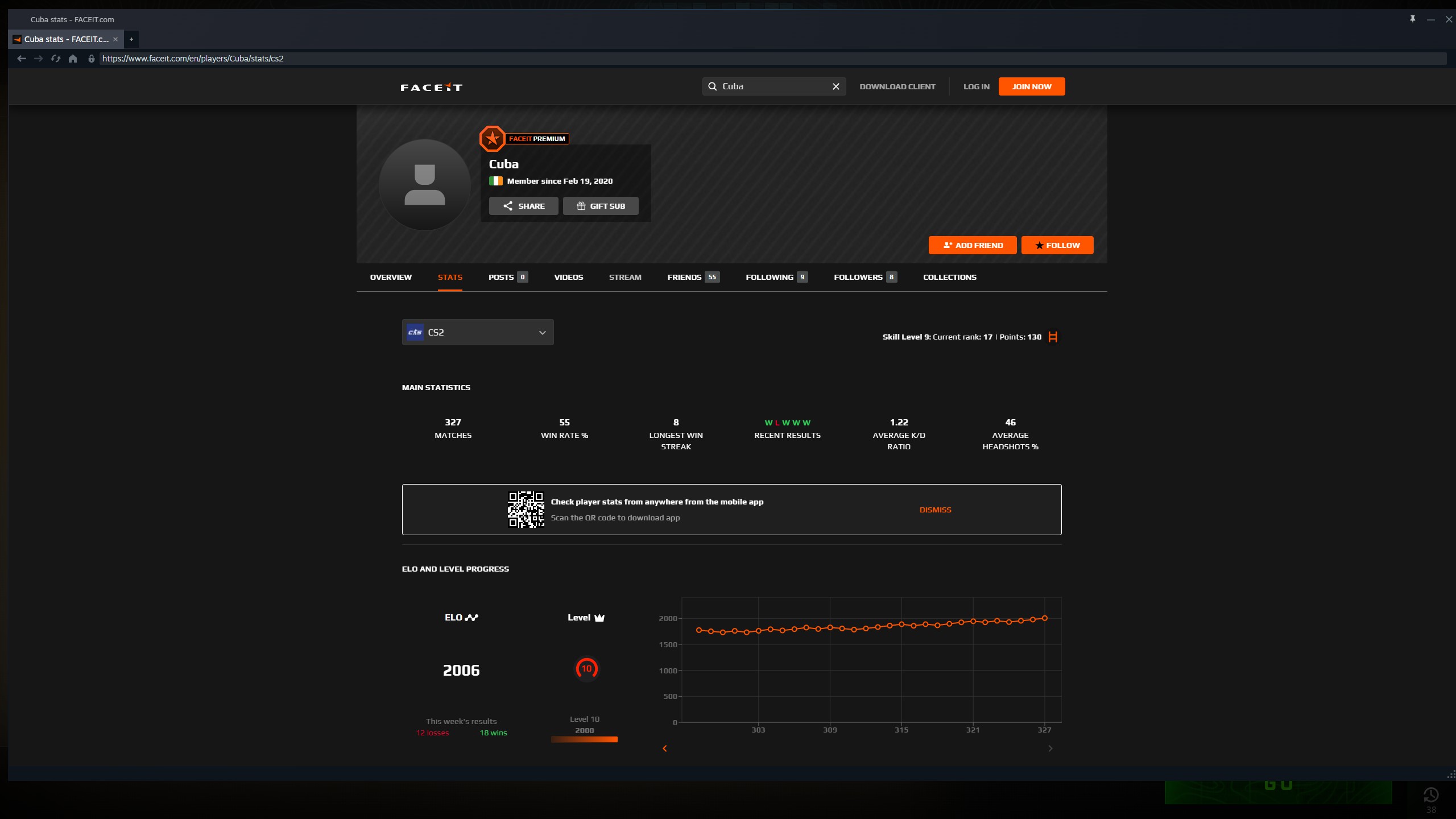The width and height of the screenshot is (1456, 819).
Task: Open the Friends tab
Action: [x=684, y=277]
